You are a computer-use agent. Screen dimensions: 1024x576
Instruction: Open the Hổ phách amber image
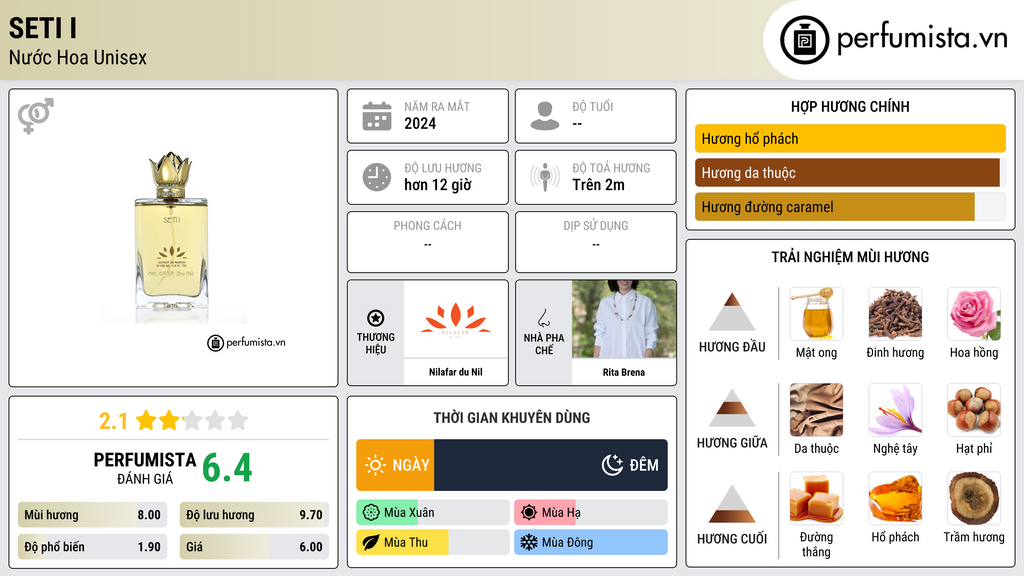[895, 498]
